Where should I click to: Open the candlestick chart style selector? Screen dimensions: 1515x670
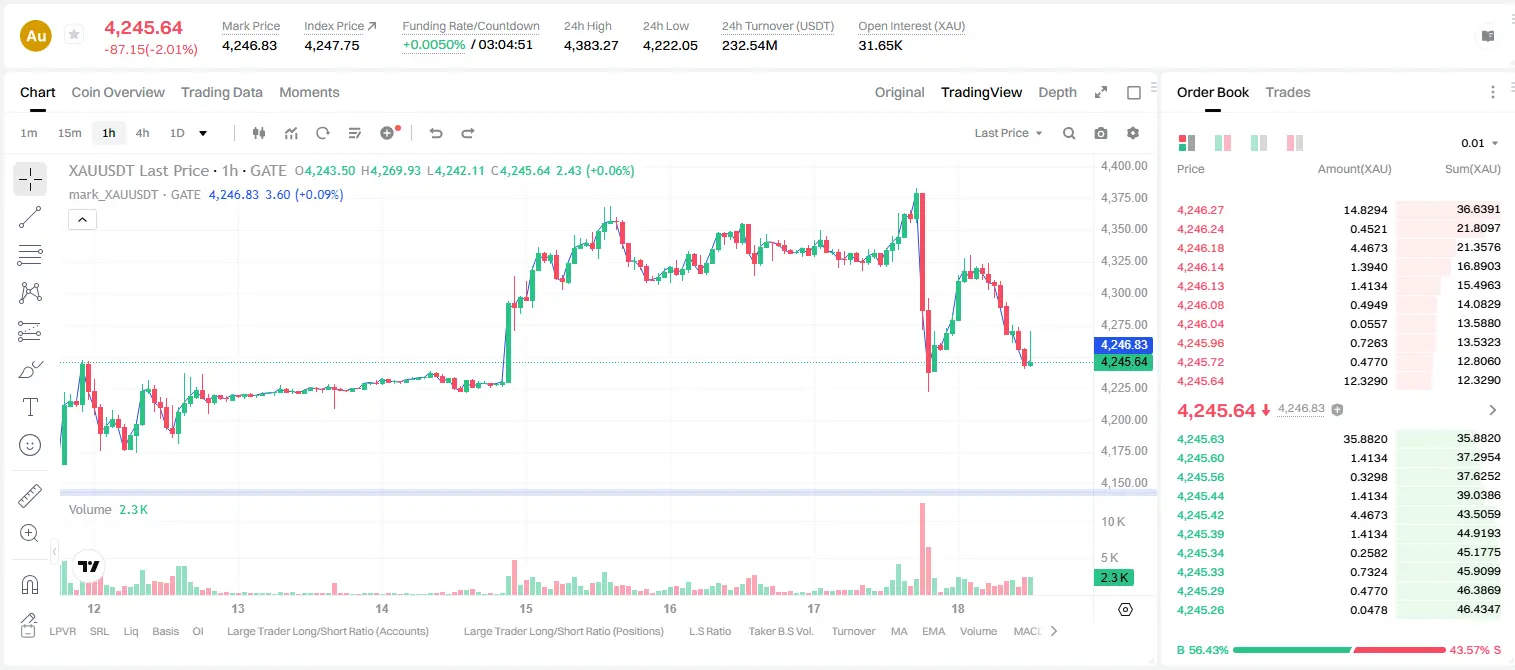point(259,133)
